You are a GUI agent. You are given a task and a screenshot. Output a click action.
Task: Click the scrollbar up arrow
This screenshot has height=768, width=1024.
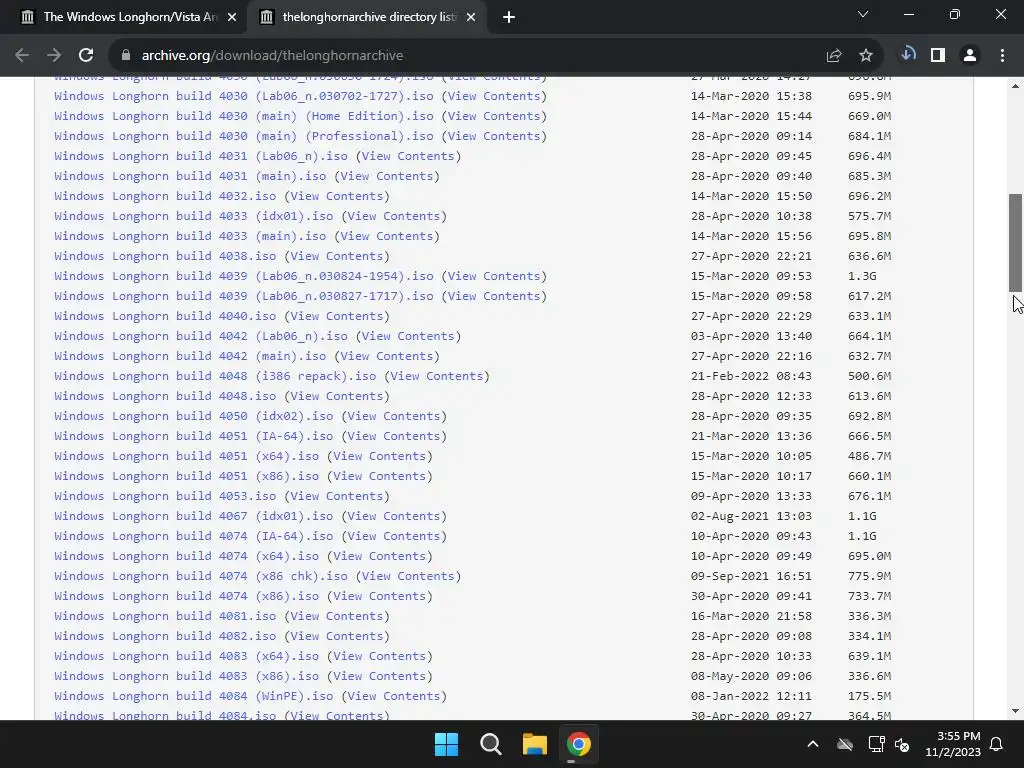[x=1016, y=86]
